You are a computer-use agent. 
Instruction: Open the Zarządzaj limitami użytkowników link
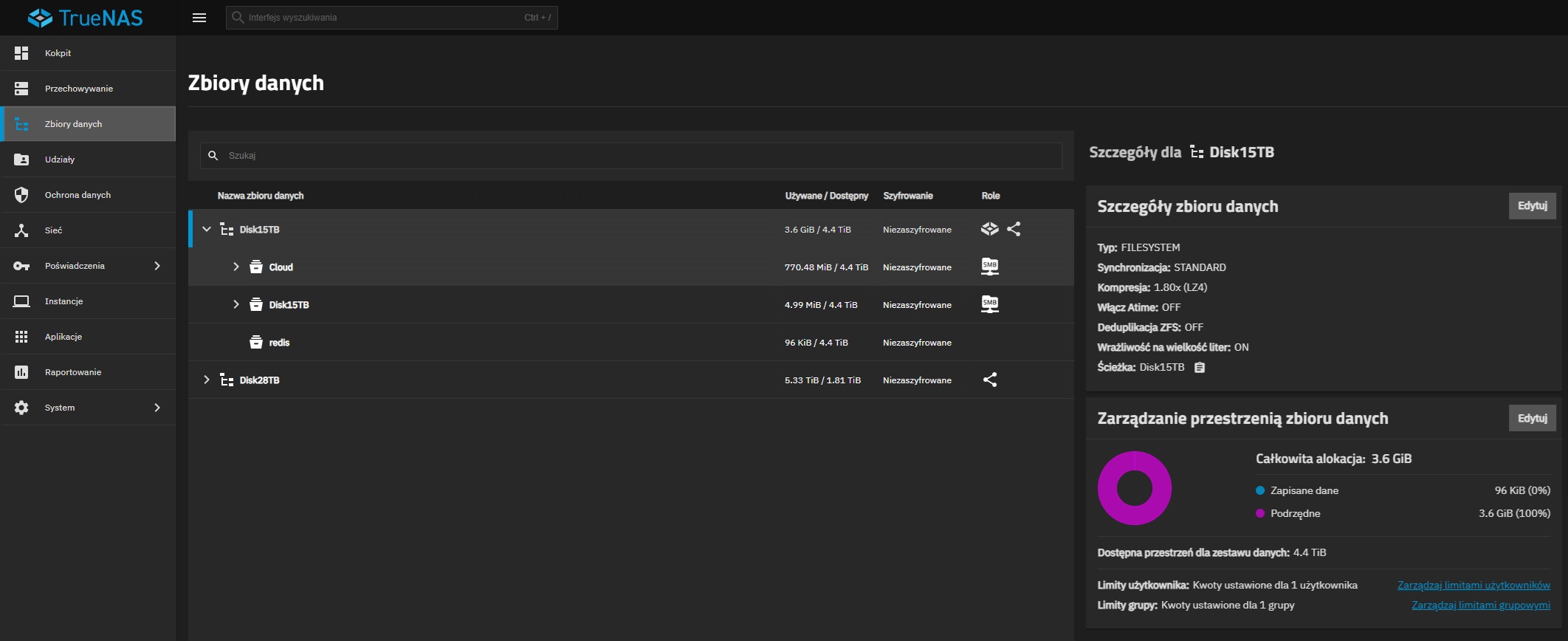1474,585
